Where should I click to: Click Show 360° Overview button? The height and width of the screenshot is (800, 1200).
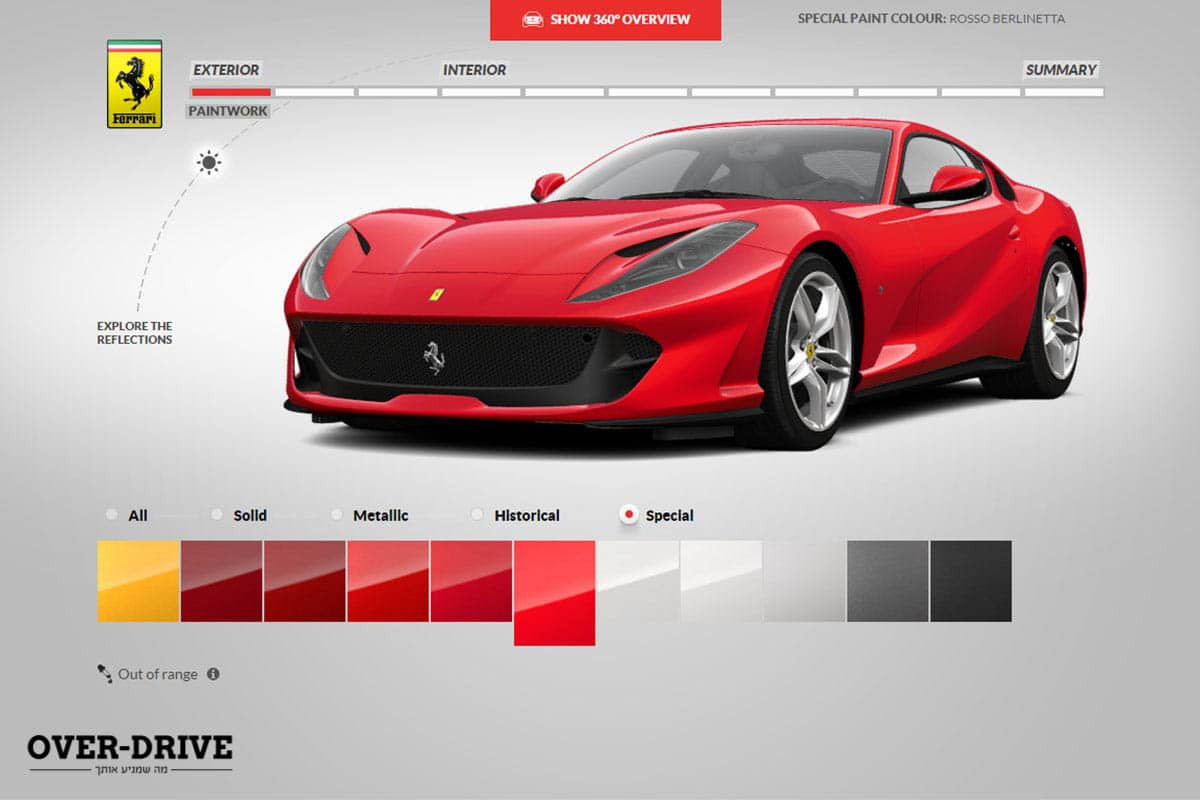(x=605, y=19)
